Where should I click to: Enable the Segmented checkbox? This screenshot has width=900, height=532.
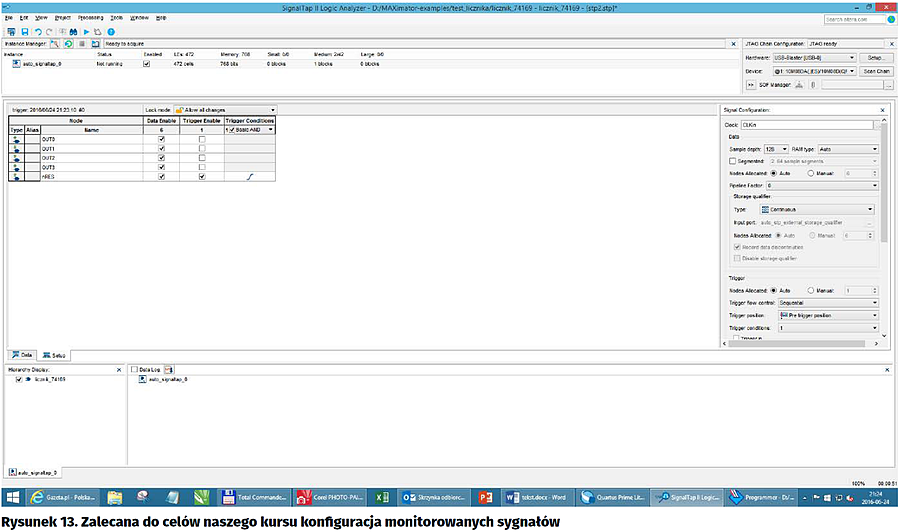pos(732,160)
